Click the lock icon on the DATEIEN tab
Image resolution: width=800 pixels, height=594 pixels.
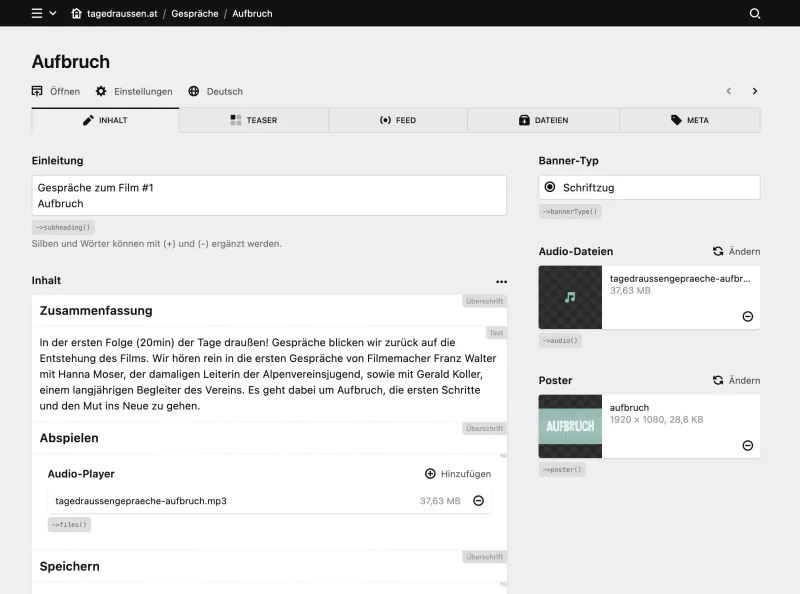(524, 120)
